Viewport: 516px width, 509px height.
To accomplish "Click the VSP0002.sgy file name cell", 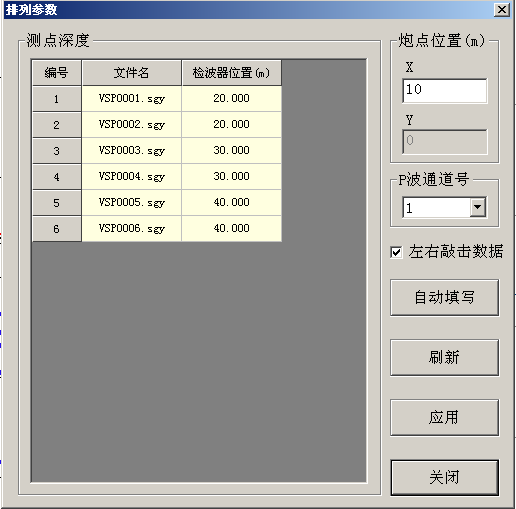I will pyautogui.click(x=132, y=125).
